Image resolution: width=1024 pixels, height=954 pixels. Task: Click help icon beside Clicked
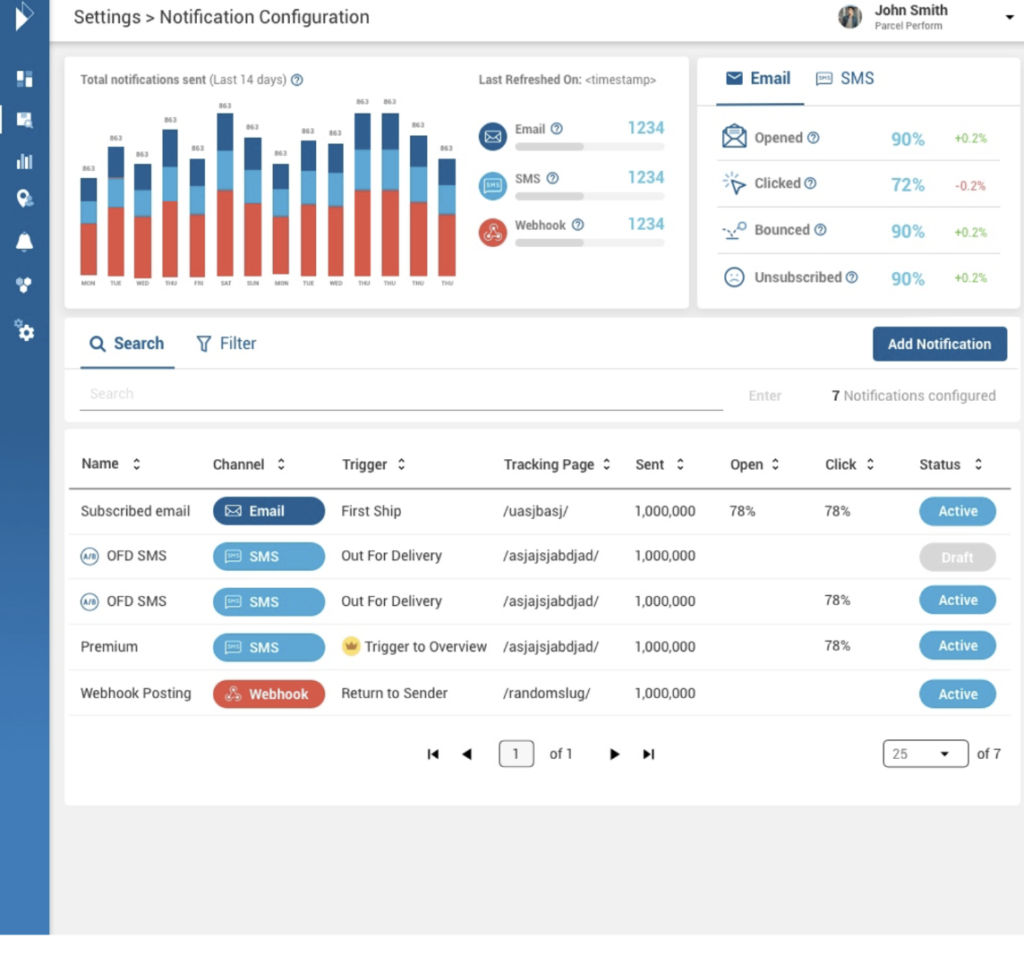click(x=810, y=183)
